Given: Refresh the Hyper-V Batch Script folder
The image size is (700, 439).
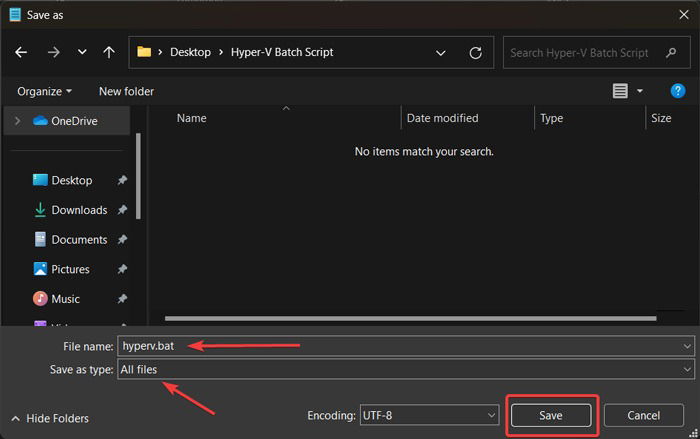Looking at the screenshot, I should pyautogui.click(x=475, y=53).
